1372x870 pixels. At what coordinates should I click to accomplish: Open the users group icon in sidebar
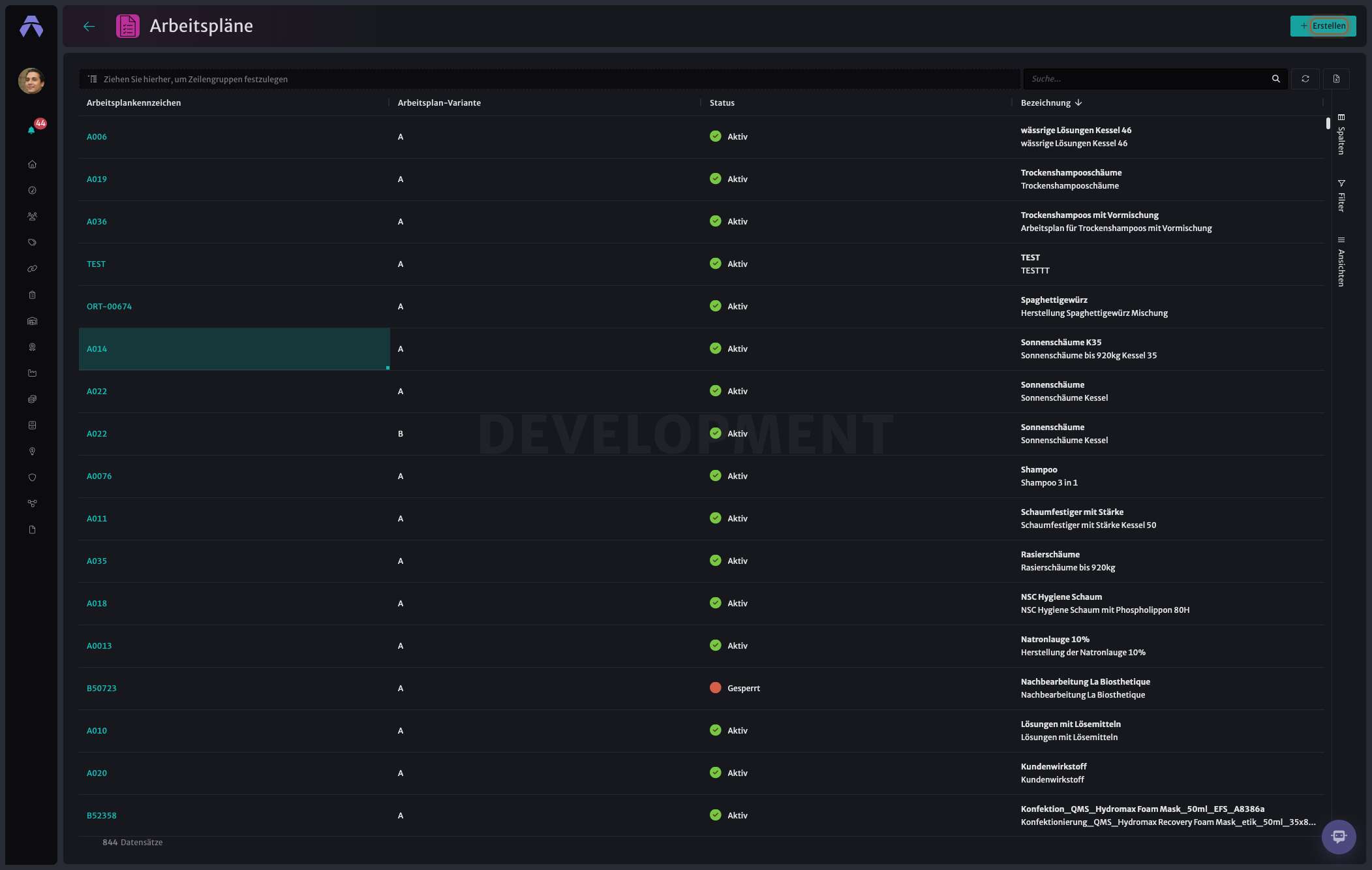coord(32,217)
